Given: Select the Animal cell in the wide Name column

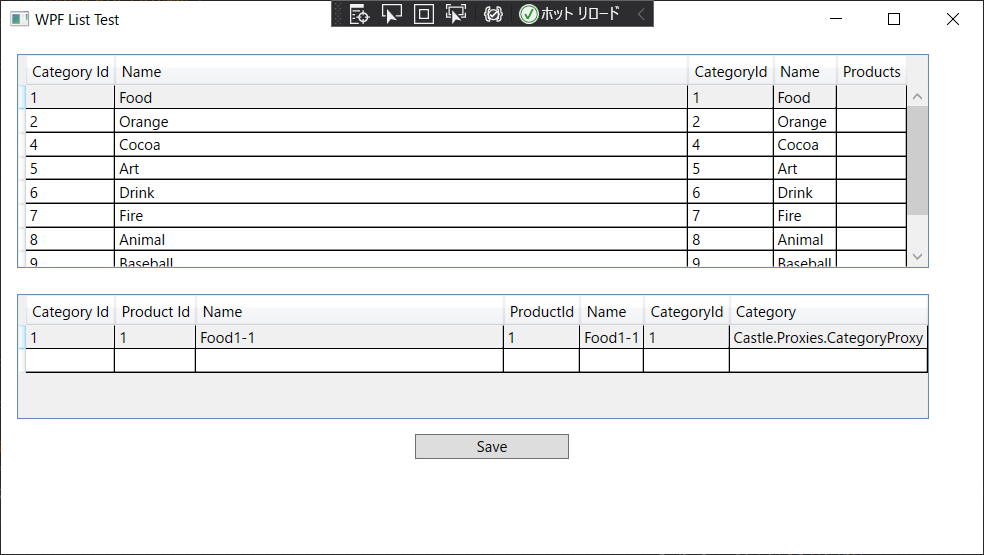Looking at the screenshot, I should click(401, 239).
